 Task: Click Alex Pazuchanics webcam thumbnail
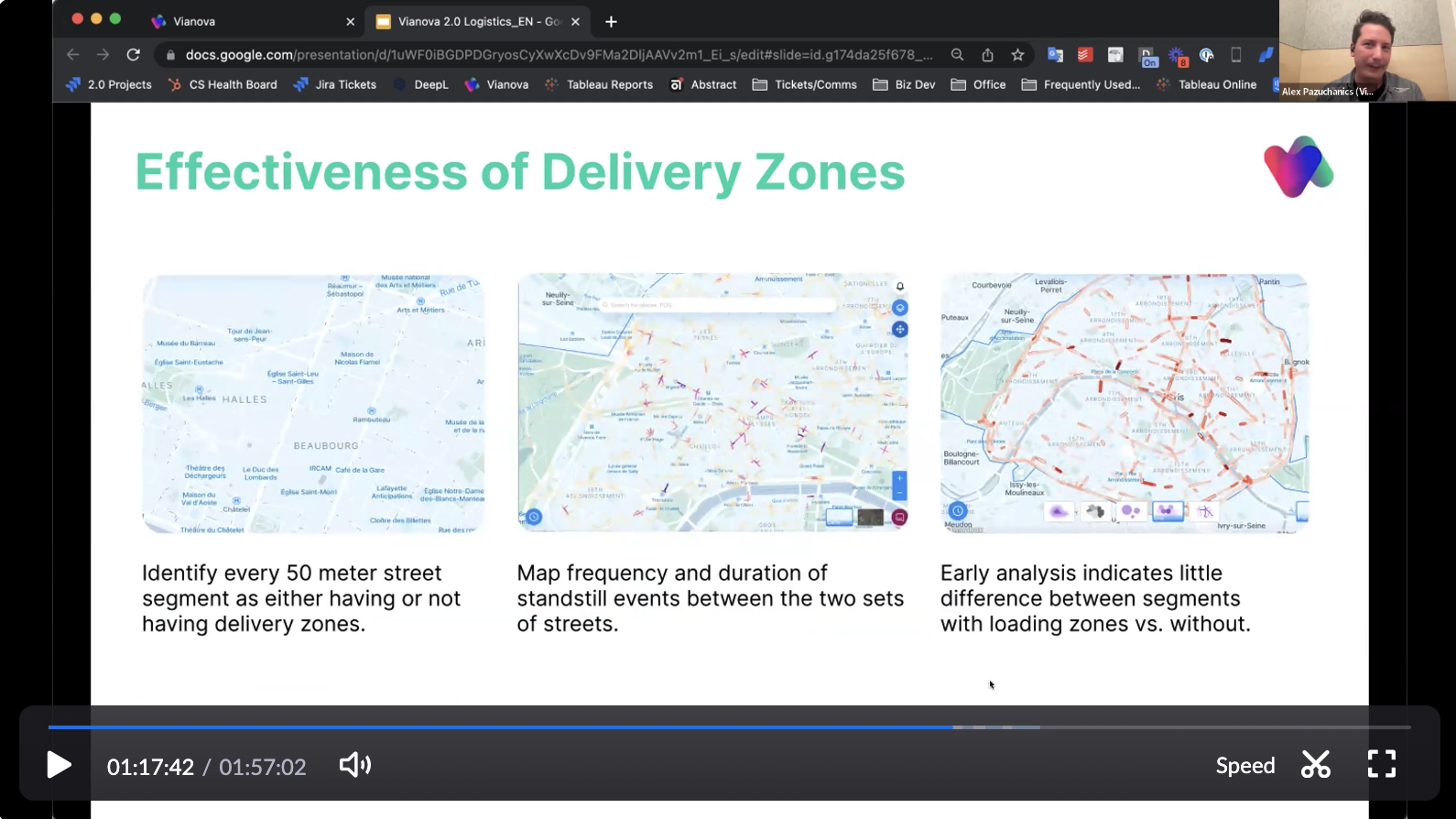(1366, 50)
